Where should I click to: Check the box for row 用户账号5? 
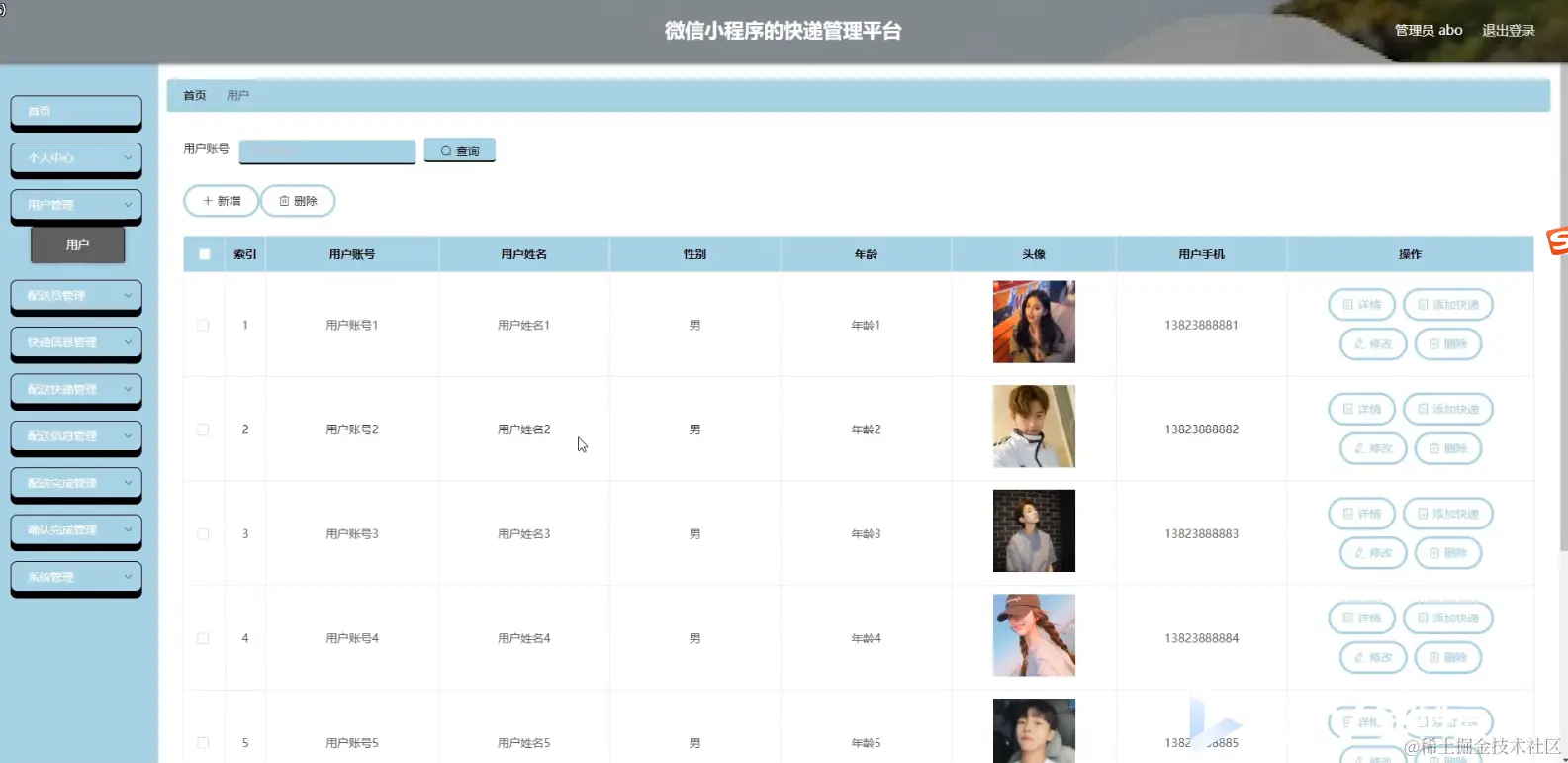pyautogui.click(x=203, y=743)
